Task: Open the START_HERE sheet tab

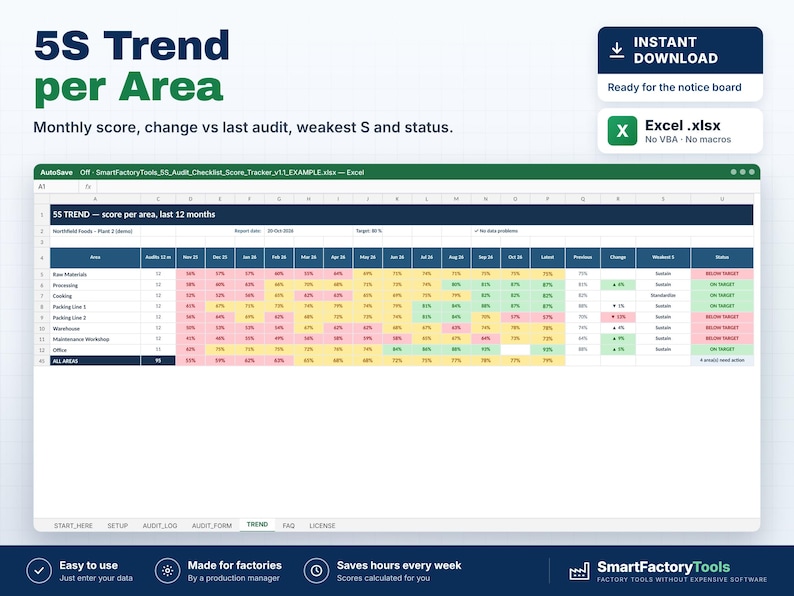Action: 73,526
